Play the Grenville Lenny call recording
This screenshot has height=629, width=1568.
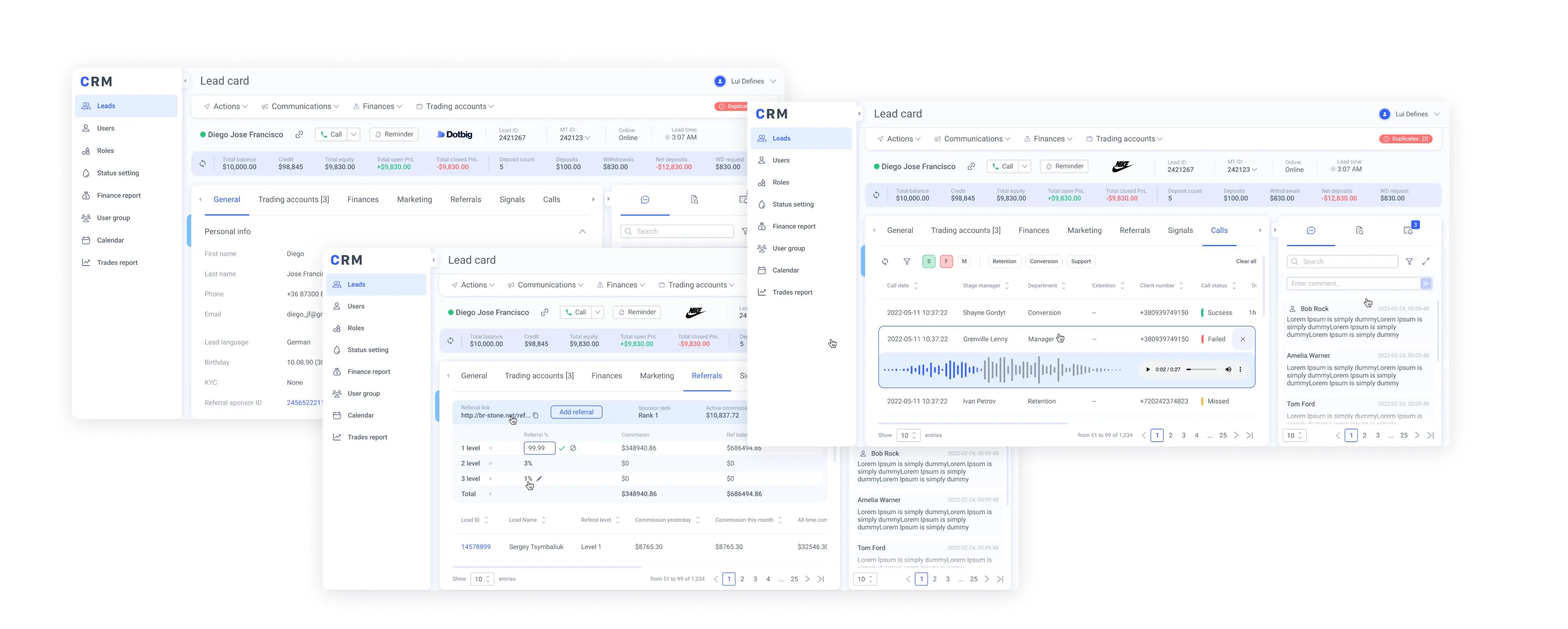click(1148, 369)
